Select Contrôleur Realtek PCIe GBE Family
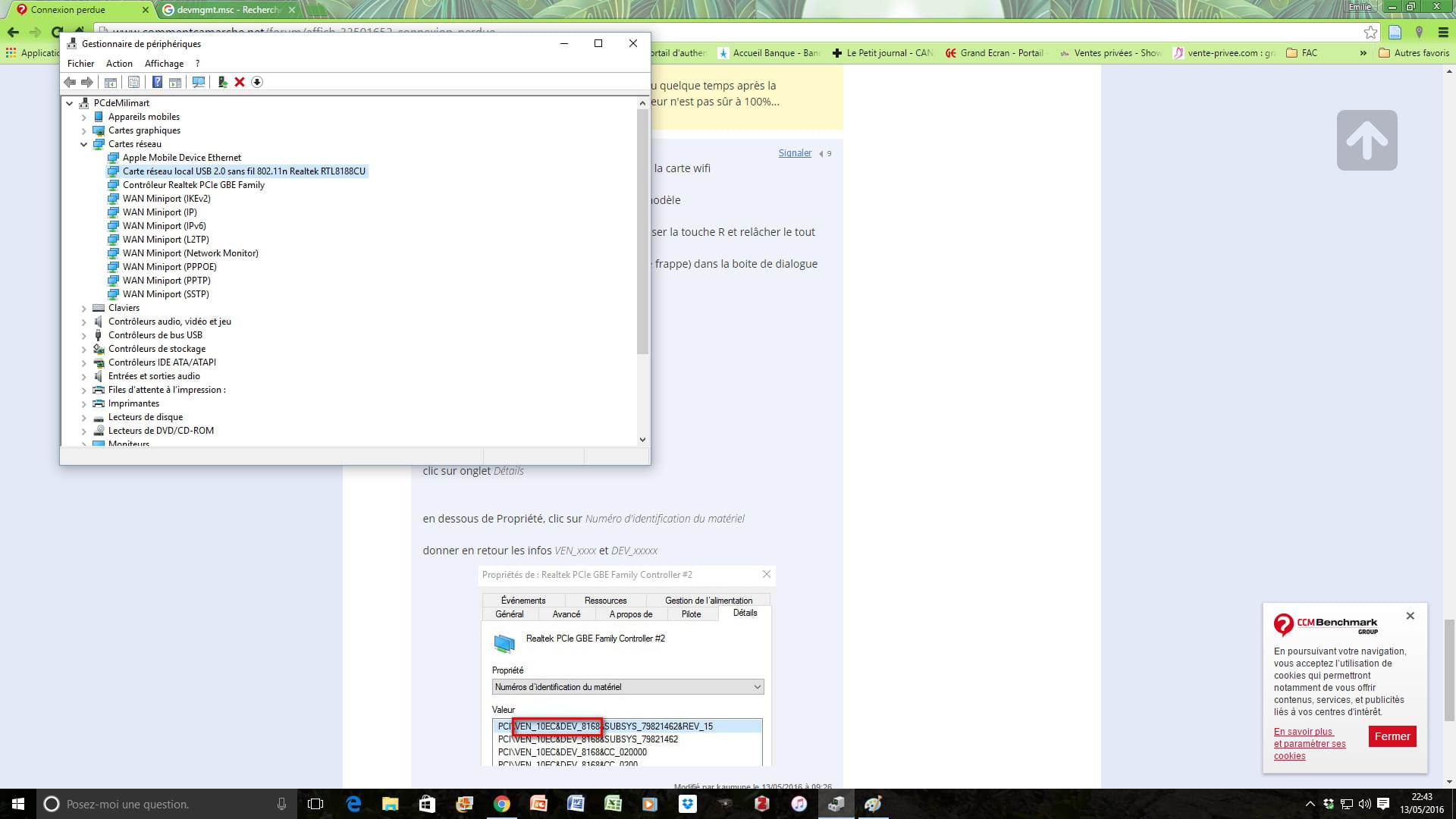The width and height of the screenshot is (1456, 819). (193, 185)
